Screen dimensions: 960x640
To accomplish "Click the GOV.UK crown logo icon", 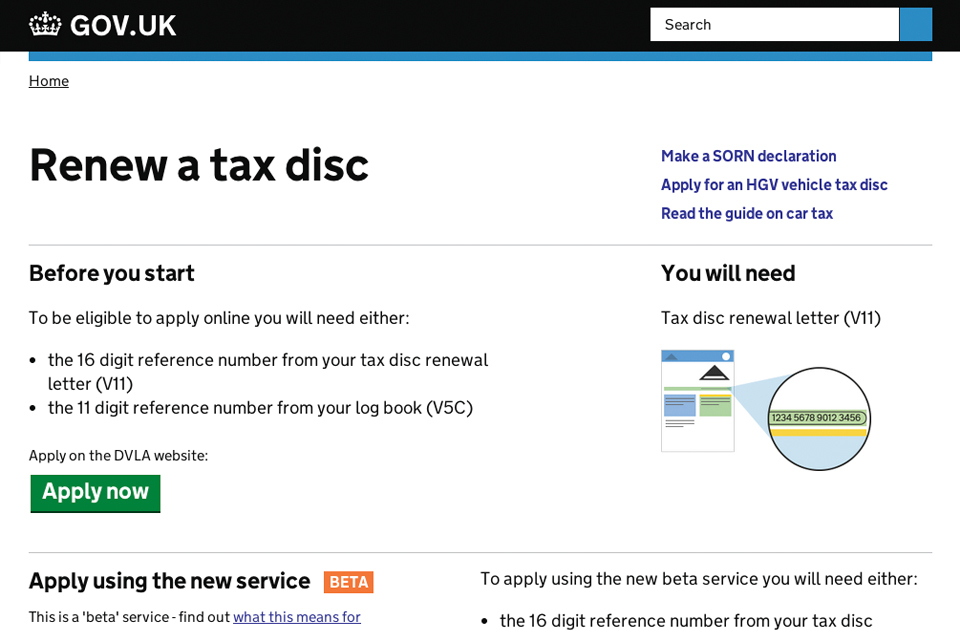I will pos(45,24).
